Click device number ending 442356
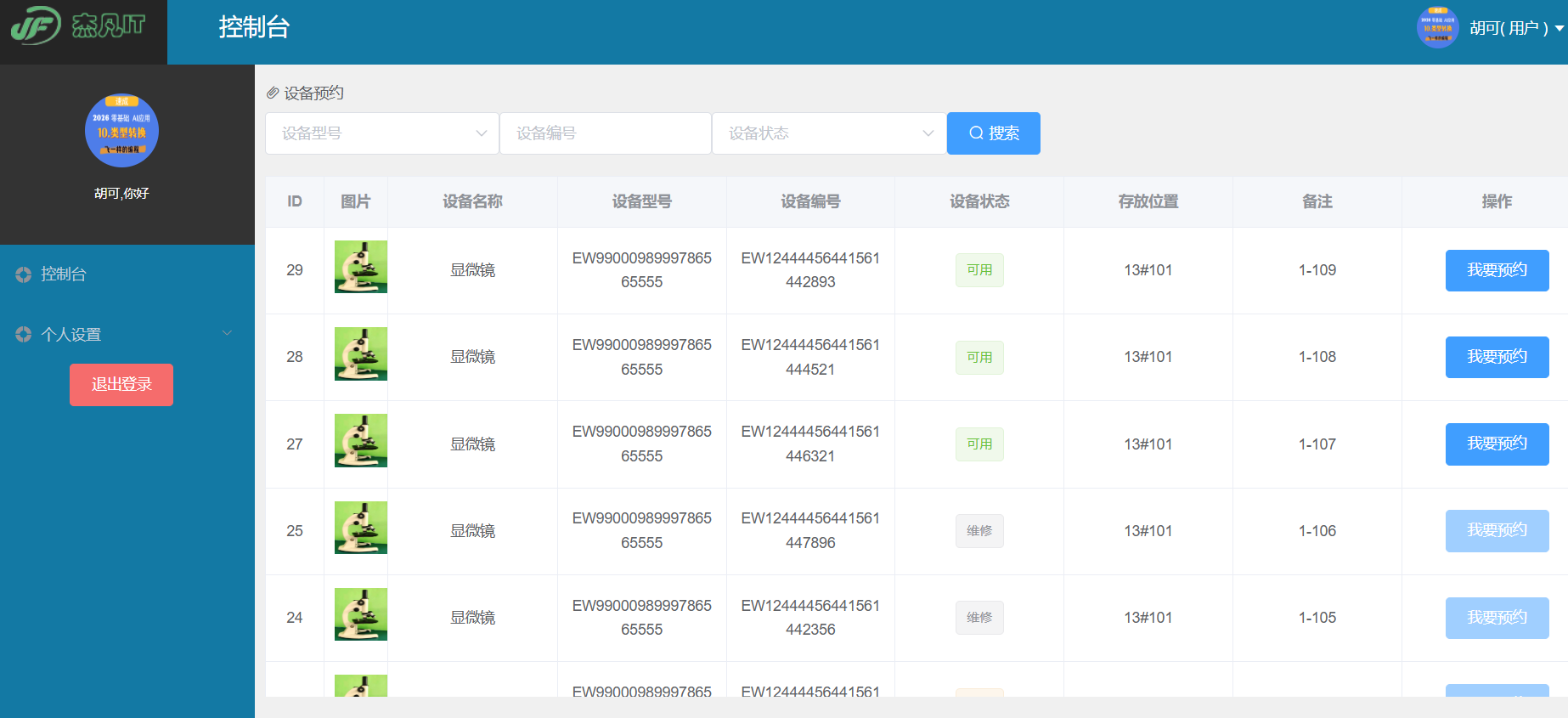 [810, 618]
